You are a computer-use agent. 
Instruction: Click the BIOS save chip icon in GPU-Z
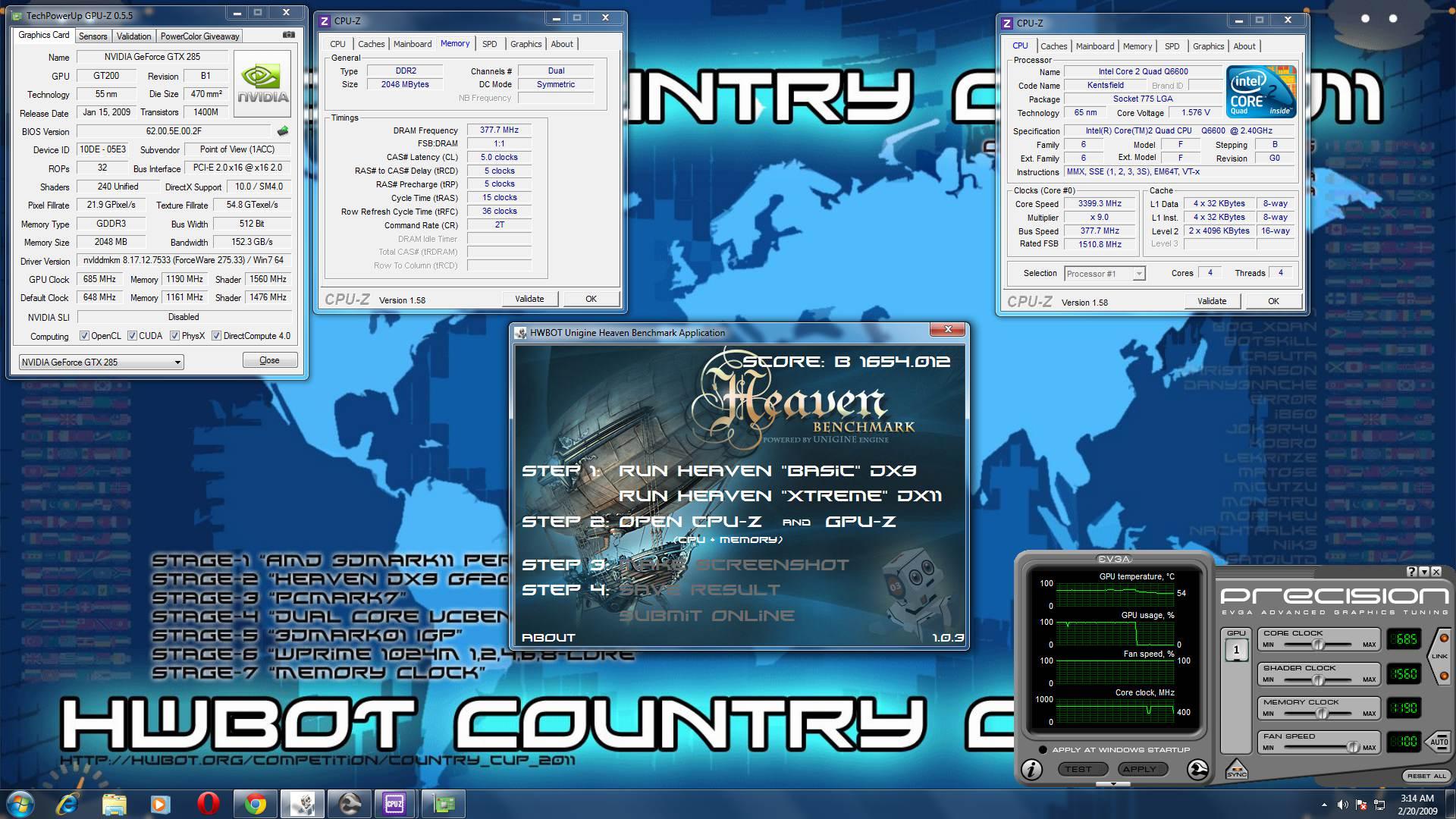283,131
